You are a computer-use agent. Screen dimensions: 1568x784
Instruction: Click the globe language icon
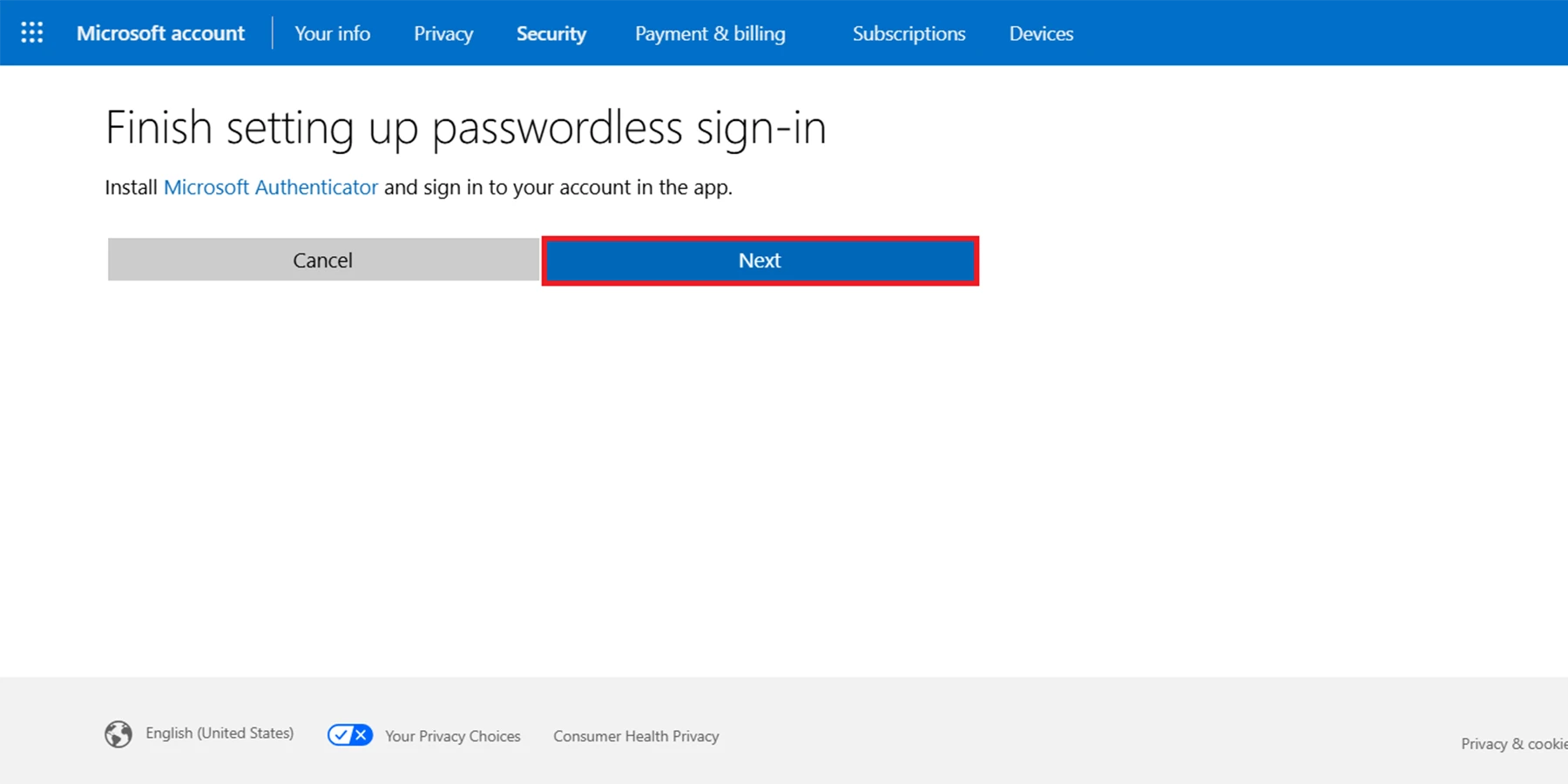(118, 734)
